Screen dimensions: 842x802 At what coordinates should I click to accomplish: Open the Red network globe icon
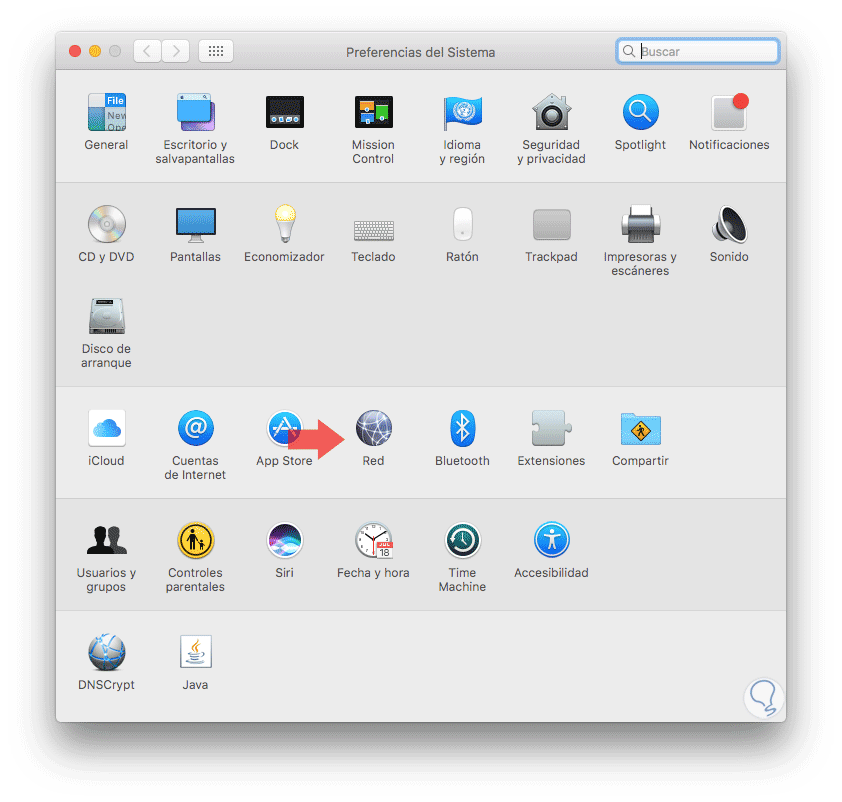pos(374,428)
